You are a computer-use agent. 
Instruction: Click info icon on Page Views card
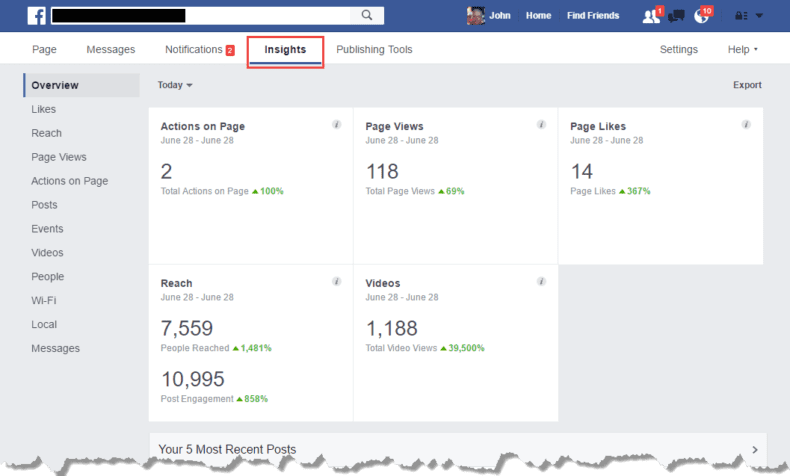(x=541, y=125)
